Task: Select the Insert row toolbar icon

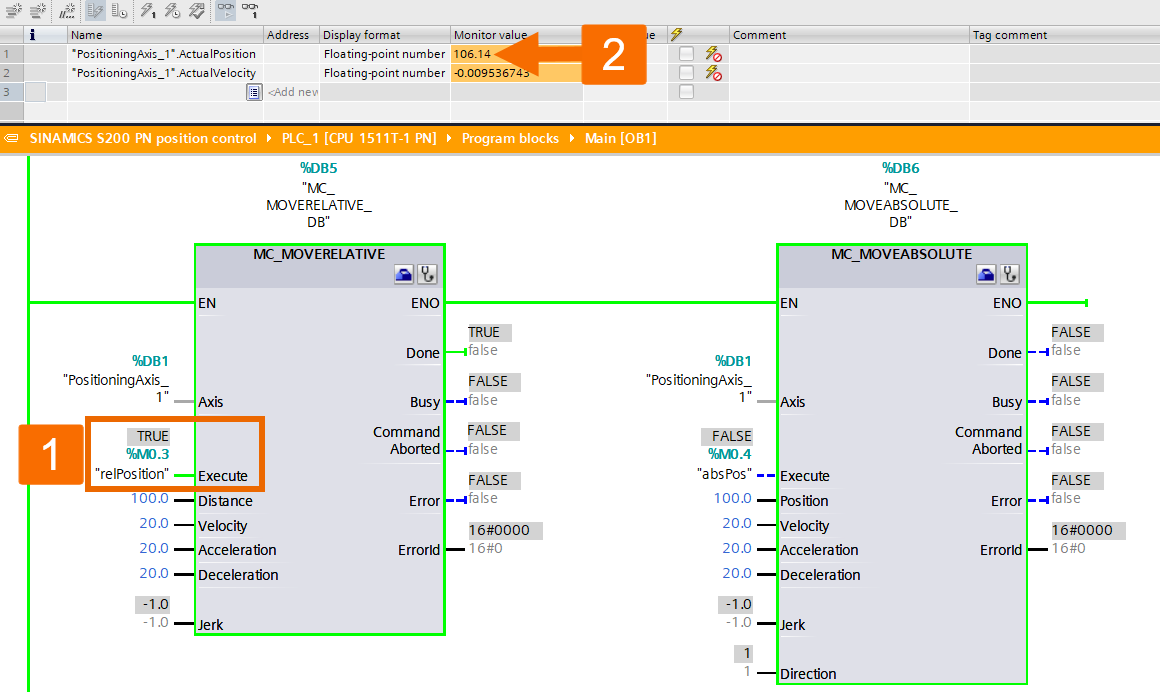Action: [x=13, y=11]
